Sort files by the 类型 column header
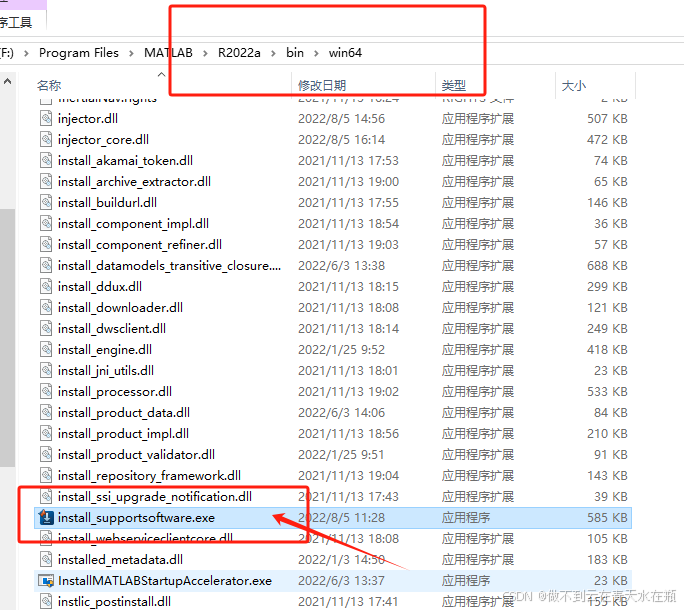 (x=454, y=85)
